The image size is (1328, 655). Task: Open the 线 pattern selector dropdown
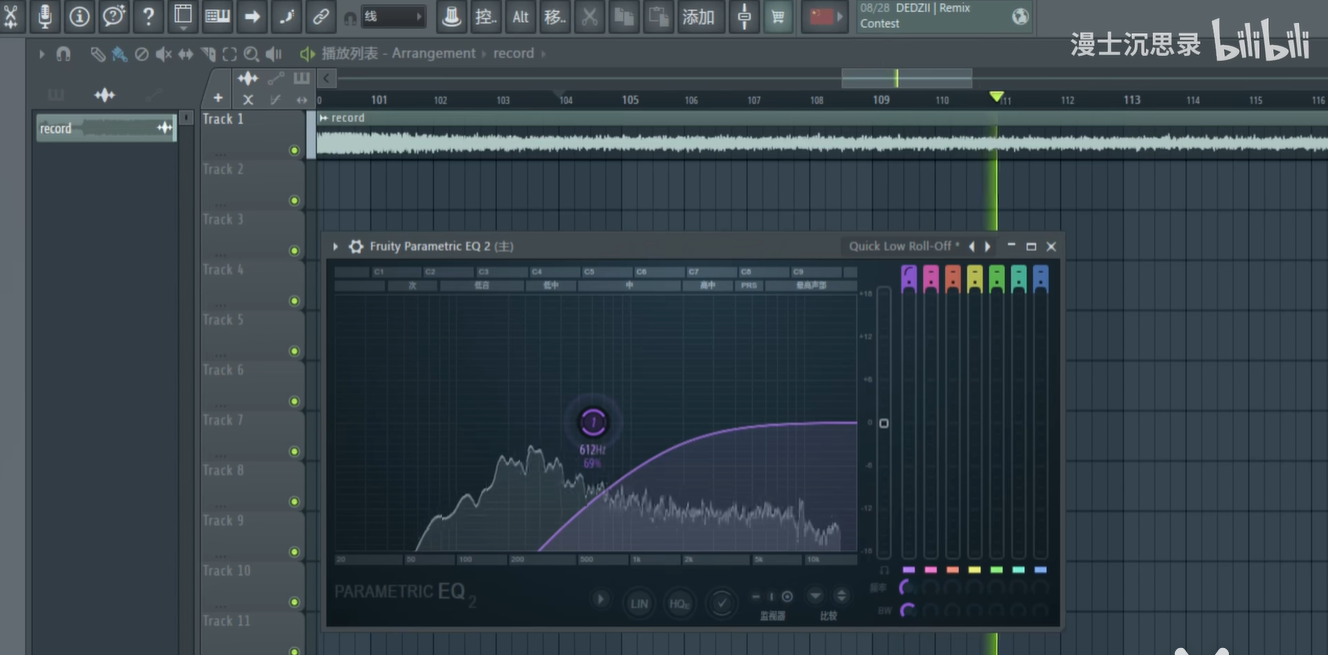(x=392, y=17)
